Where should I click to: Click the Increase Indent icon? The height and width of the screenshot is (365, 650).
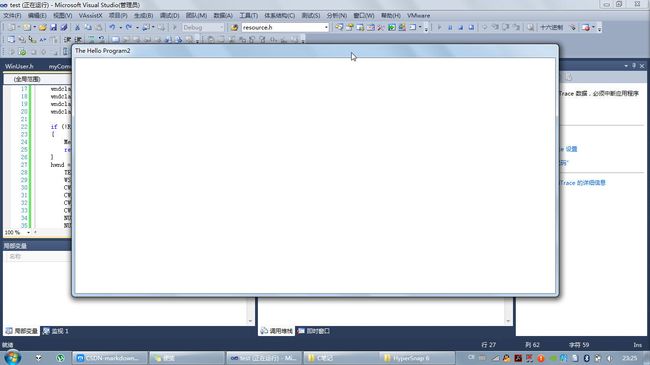[78, 40]
